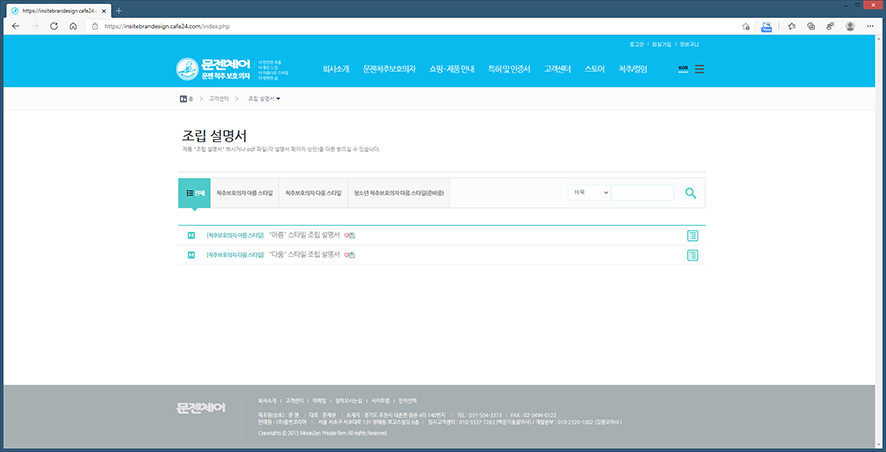The height and width of the screenshot is (452, 886).
Task: Click the 로그인 link at top
Action: tap(637, 45)
